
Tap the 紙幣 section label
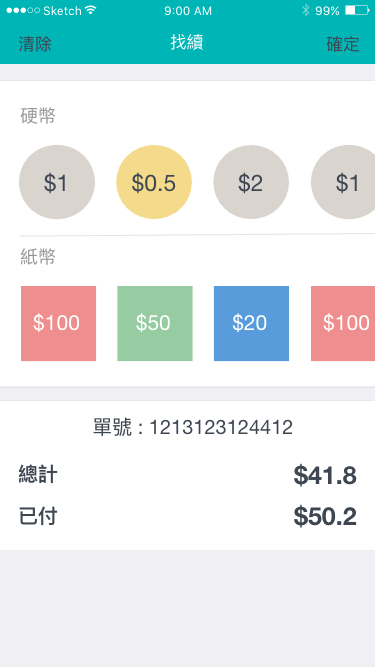click(x=38, y=257)
